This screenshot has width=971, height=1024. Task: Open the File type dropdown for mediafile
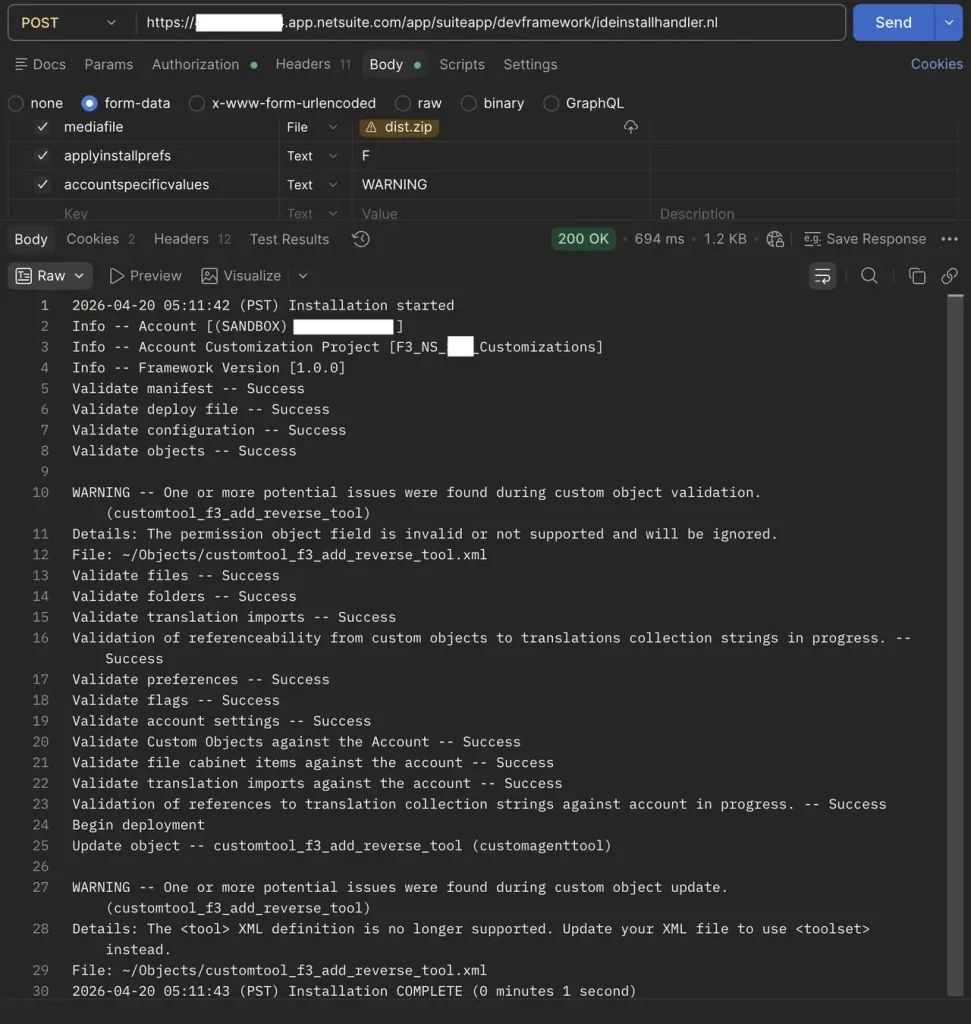point(312,127)
